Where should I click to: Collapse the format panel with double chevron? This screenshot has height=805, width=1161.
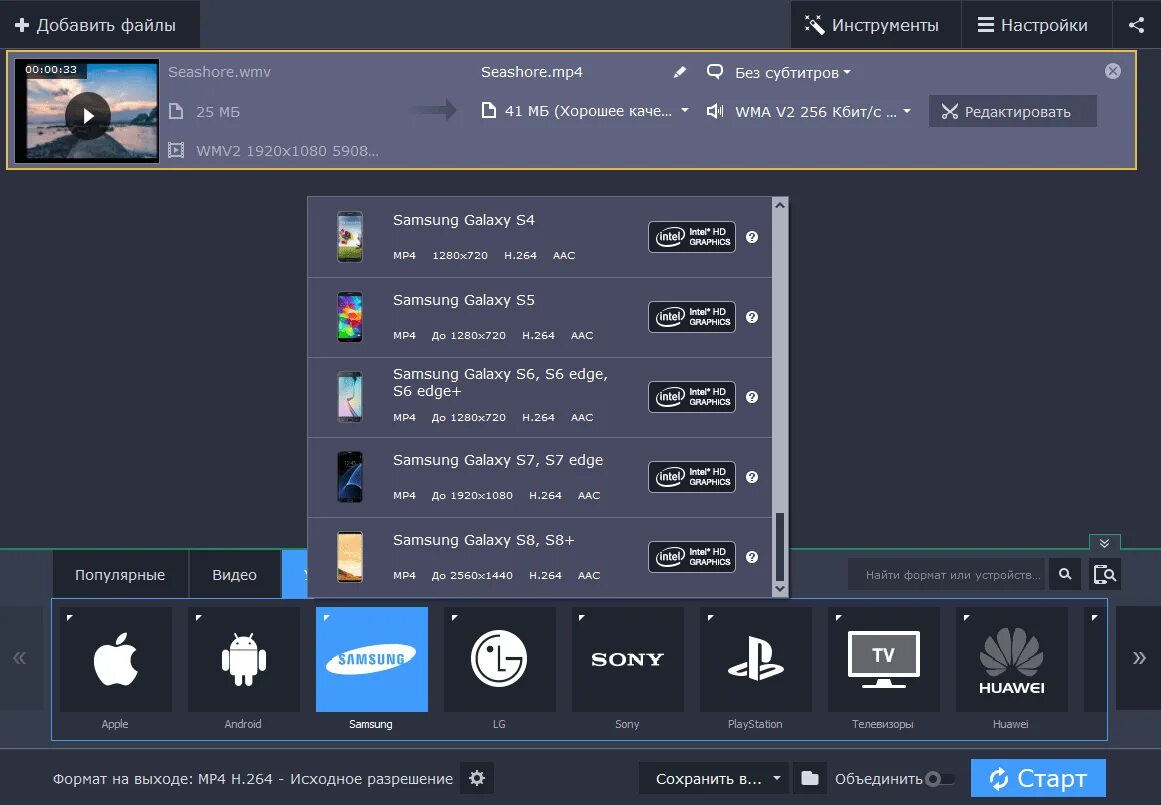1104,543
